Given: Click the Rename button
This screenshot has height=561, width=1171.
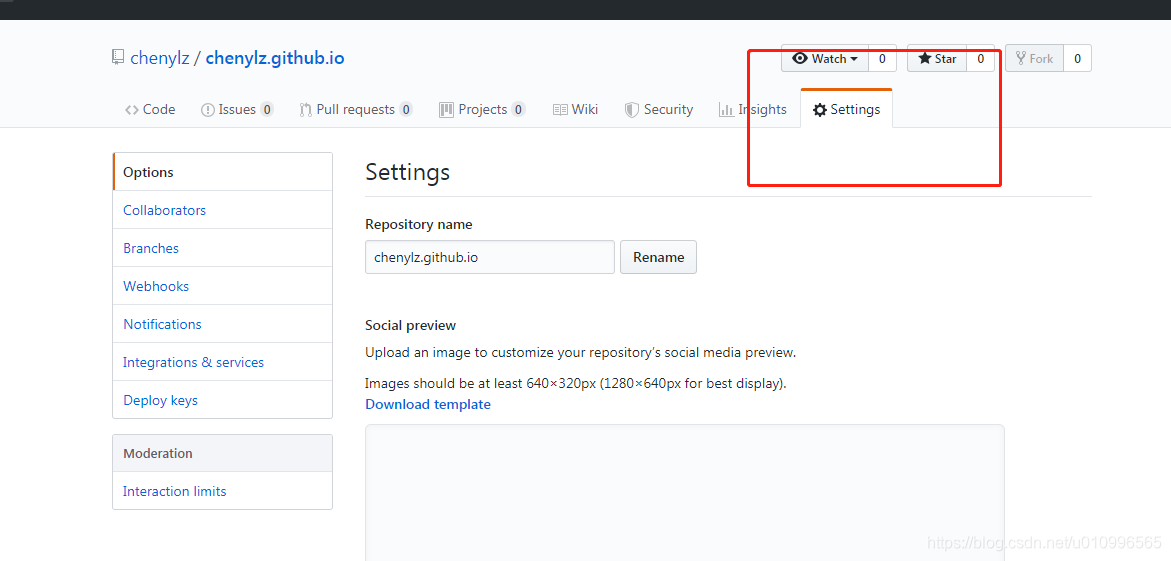Looking at the screenshot, I should pos(659,257).
